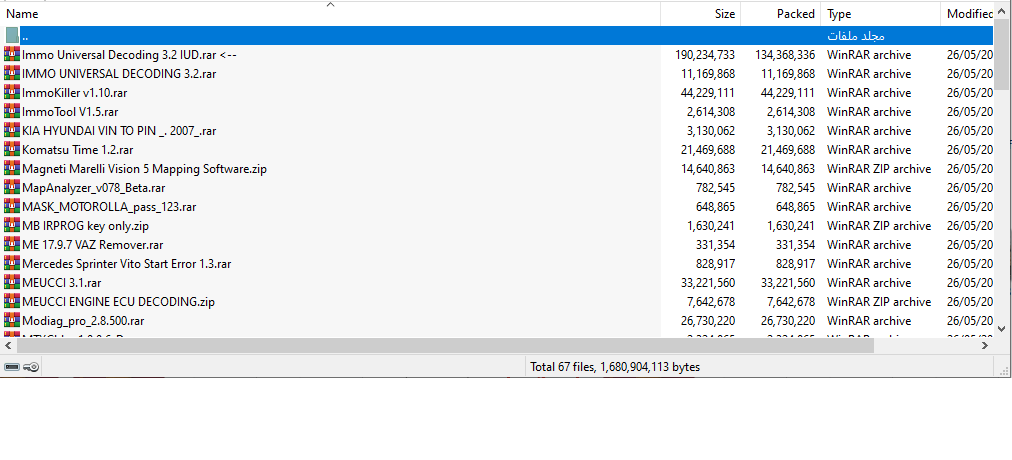The width and height of the screenshot is (1012, 460).
Task: Click the icon of Komatsu Time 1.2.rar
Action: (12, 150)
